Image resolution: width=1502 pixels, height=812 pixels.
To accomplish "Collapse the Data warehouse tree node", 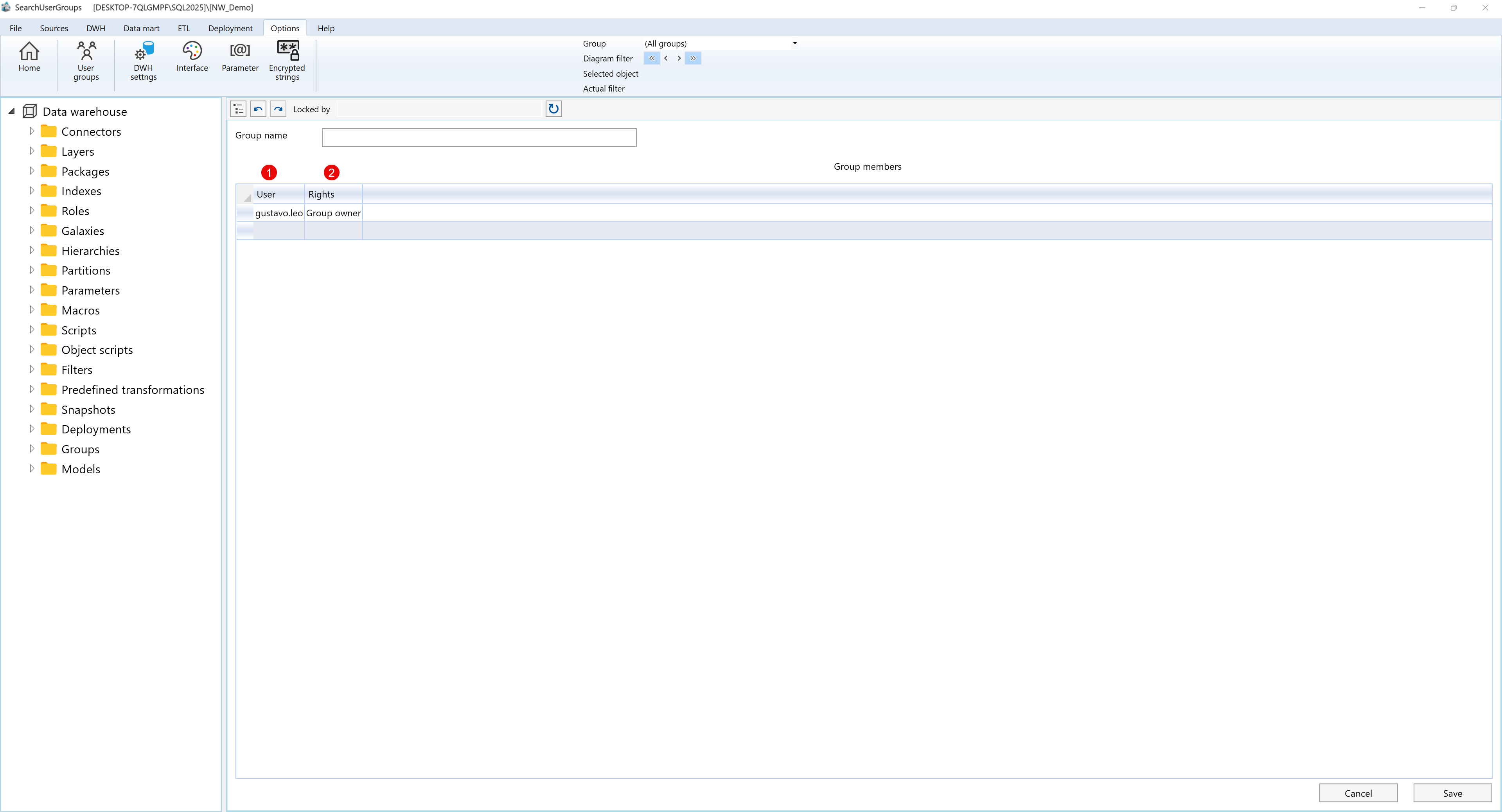I will (x=11, y=111).
